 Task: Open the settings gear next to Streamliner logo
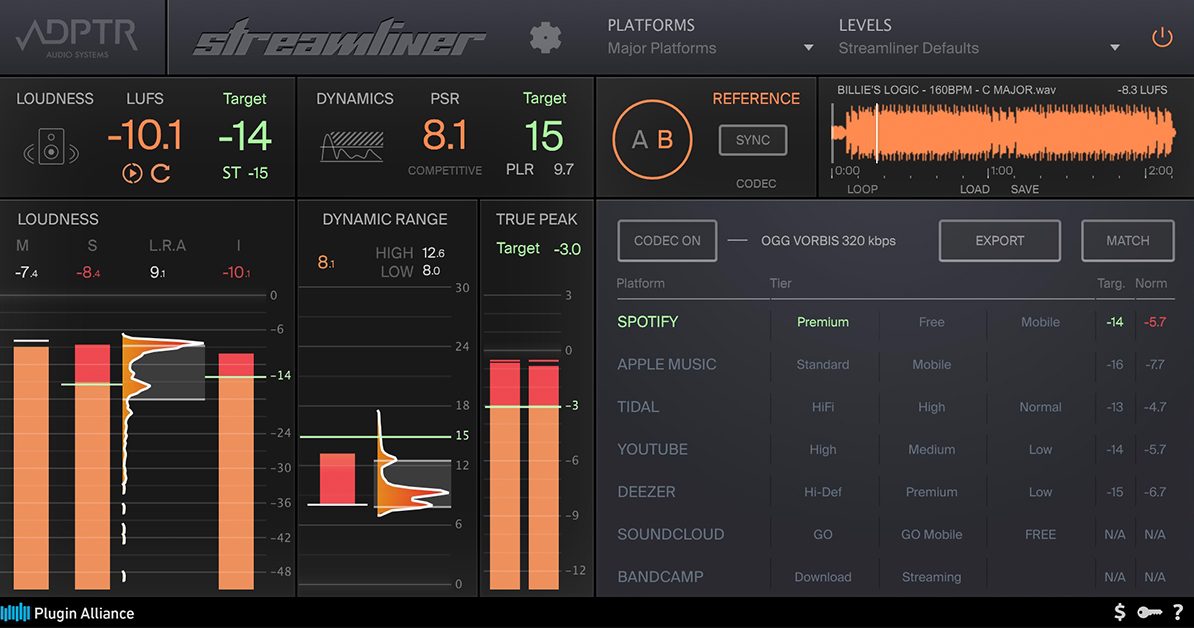click(545, 36)
